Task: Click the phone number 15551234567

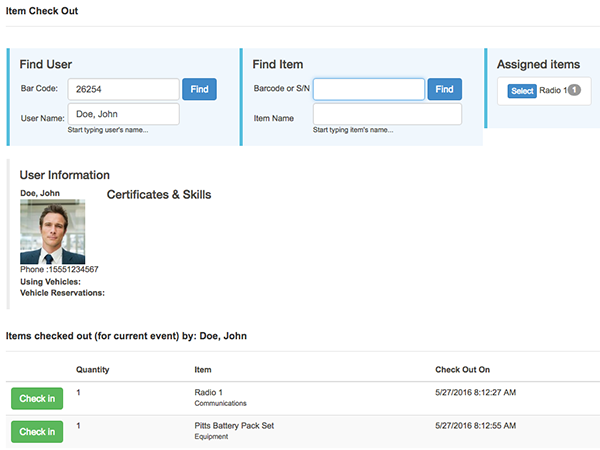Action: coord(73,269)
